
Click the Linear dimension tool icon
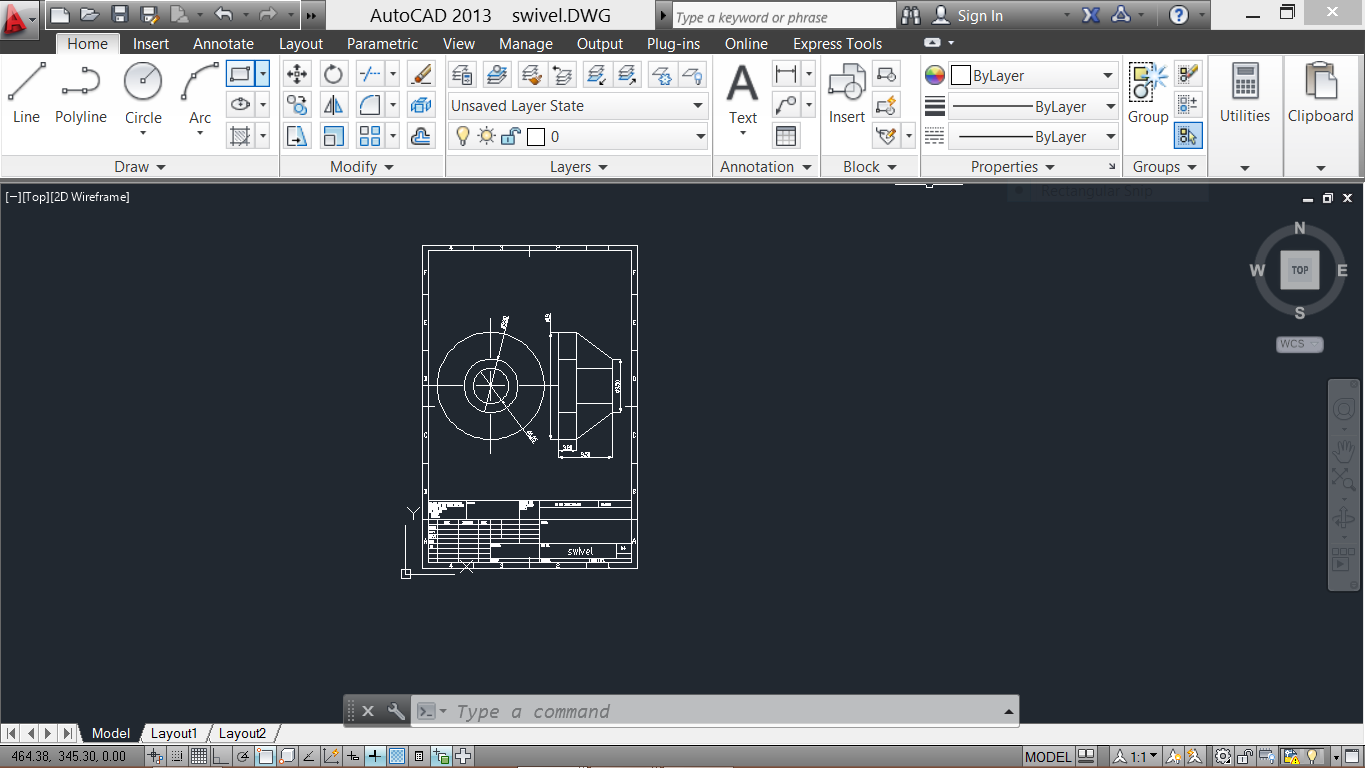point(786,74)
